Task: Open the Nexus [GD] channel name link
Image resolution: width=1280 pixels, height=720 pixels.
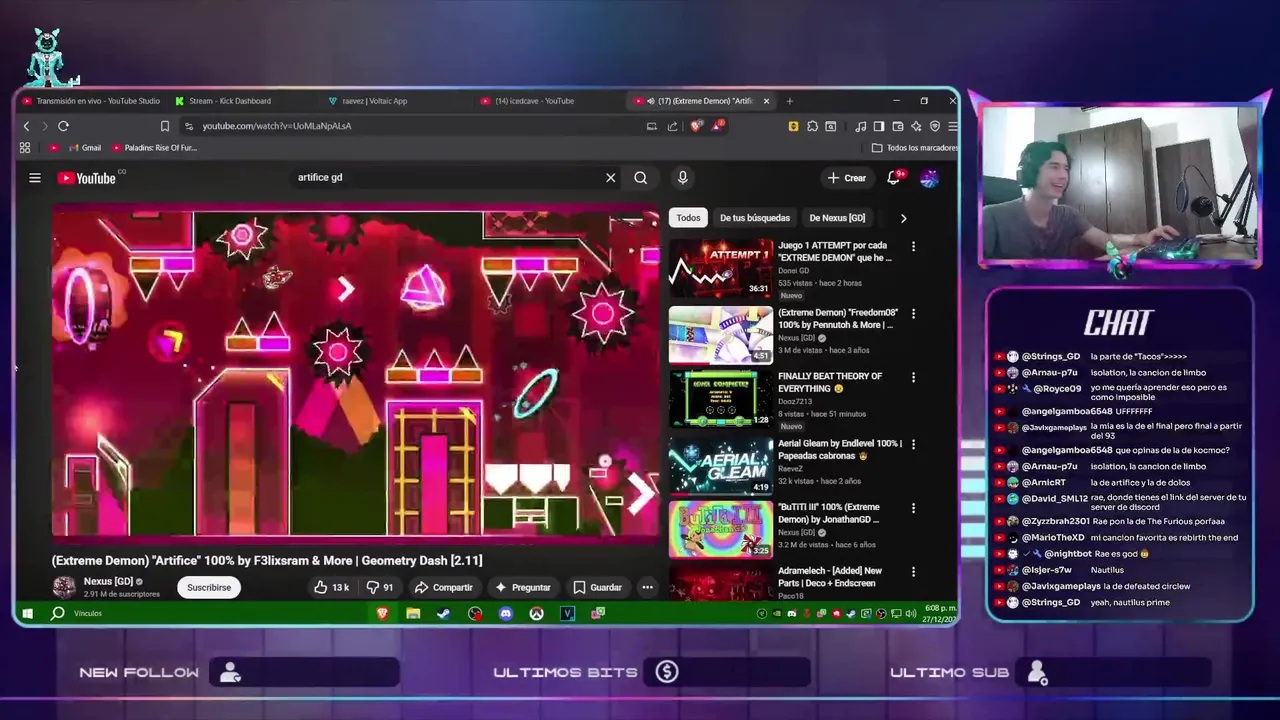Action: click(108, 581)
